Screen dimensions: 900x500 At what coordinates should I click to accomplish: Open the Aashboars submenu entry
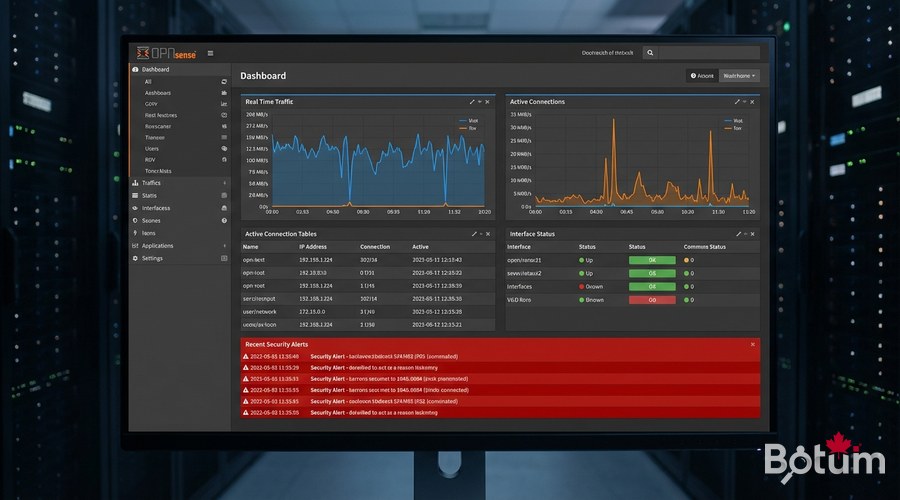pos(158,93)
